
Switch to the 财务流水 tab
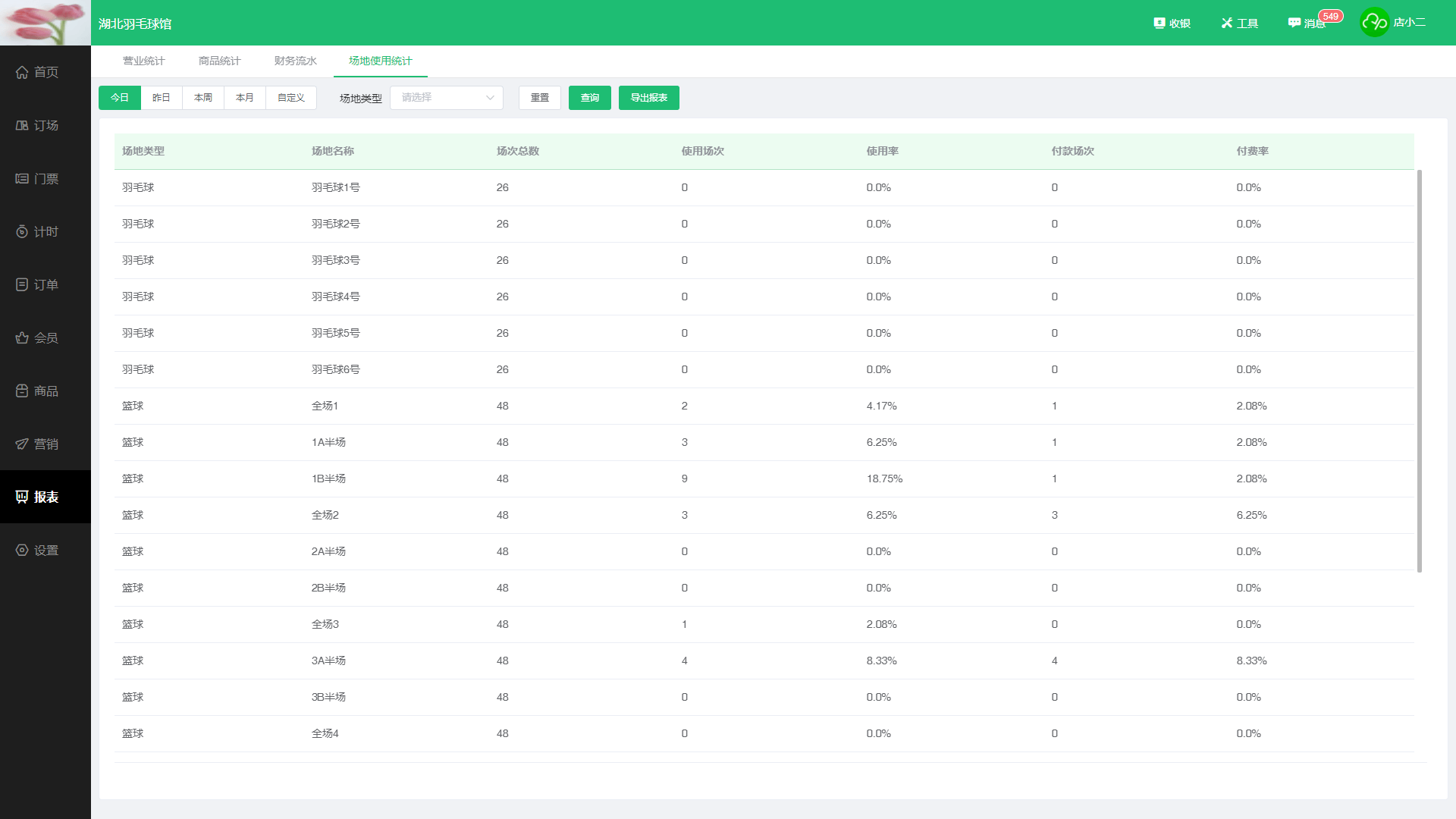[x=295, y=61]
